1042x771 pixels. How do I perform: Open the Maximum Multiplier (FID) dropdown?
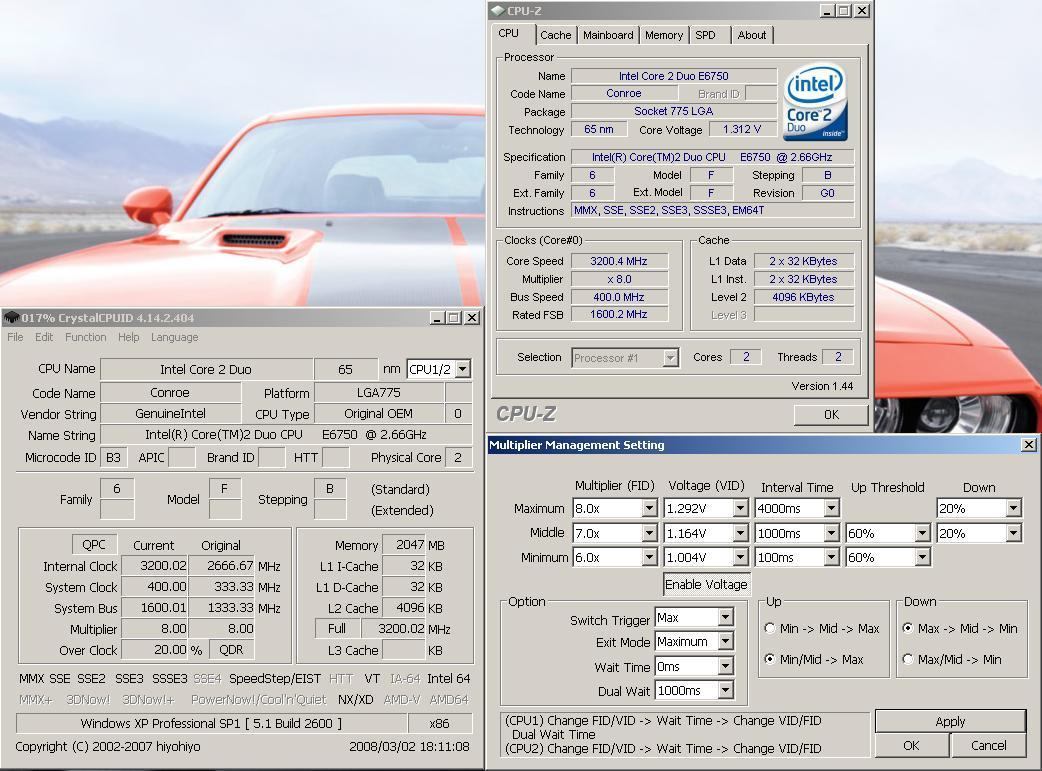coord(649,508)
